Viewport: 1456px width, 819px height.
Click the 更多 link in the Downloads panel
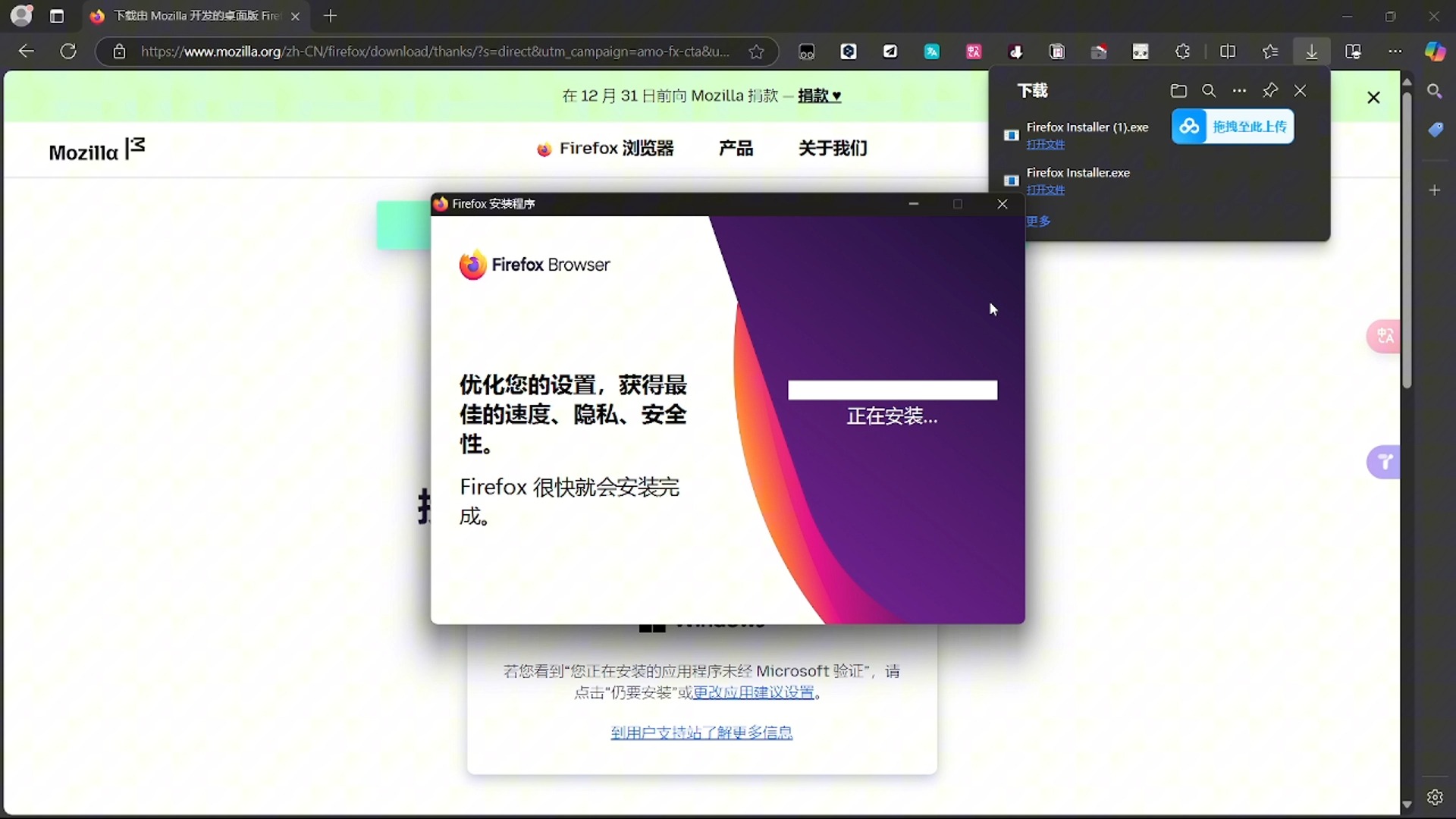pos(1039,221)
